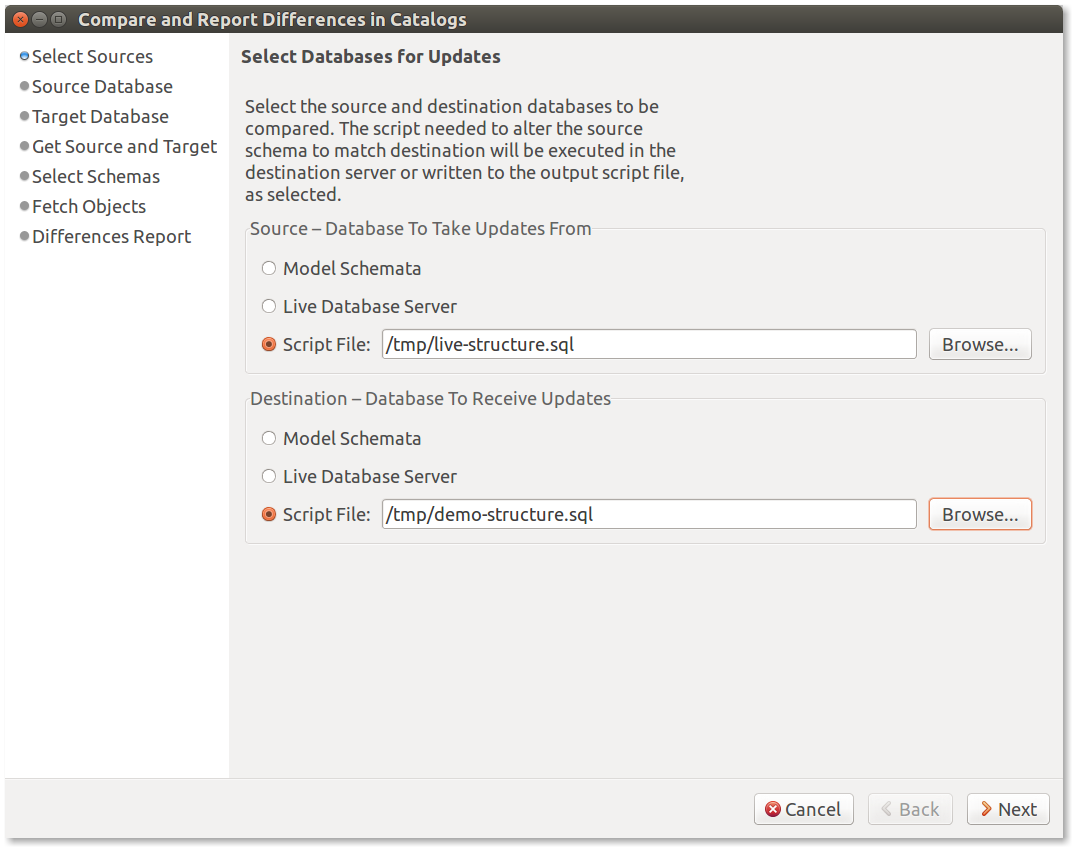The image size is (1072, 847).
Task: Click the /tmp/live-structure.sql path field
Action: pos(649,344)
